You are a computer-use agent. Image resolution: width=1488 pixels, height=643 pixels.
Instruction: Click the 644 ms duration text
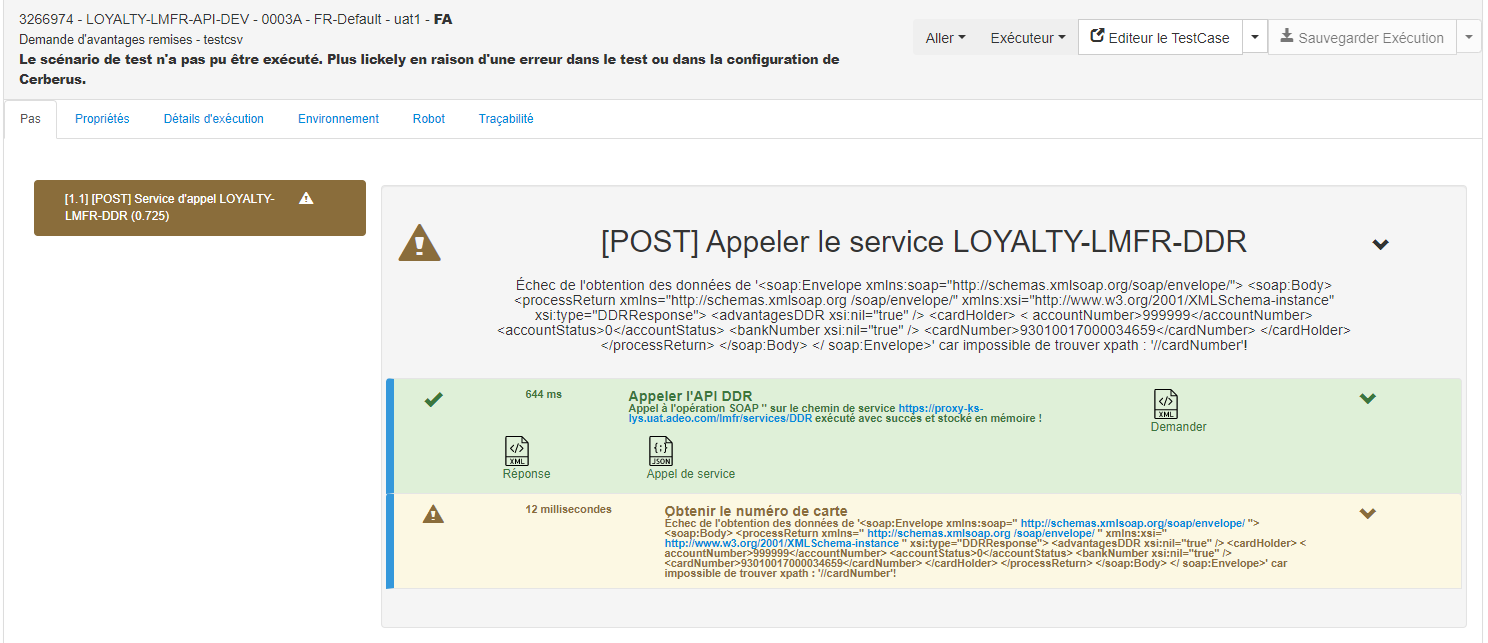tap(544, 394)
